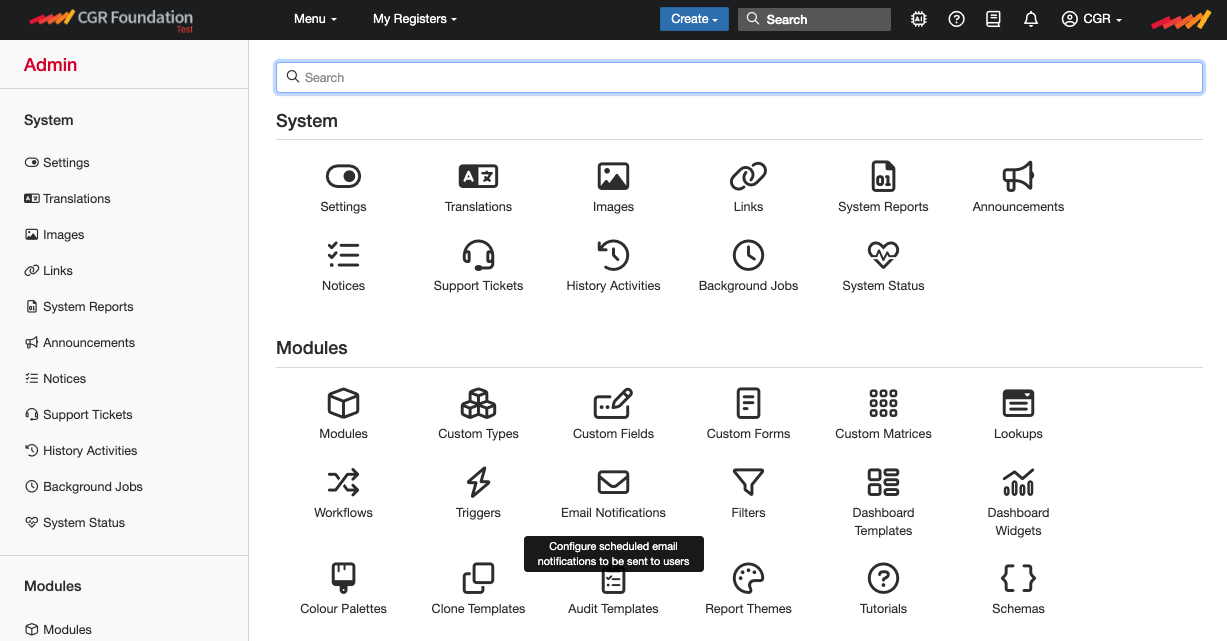Expand the Create dropdown

[694, 18]
